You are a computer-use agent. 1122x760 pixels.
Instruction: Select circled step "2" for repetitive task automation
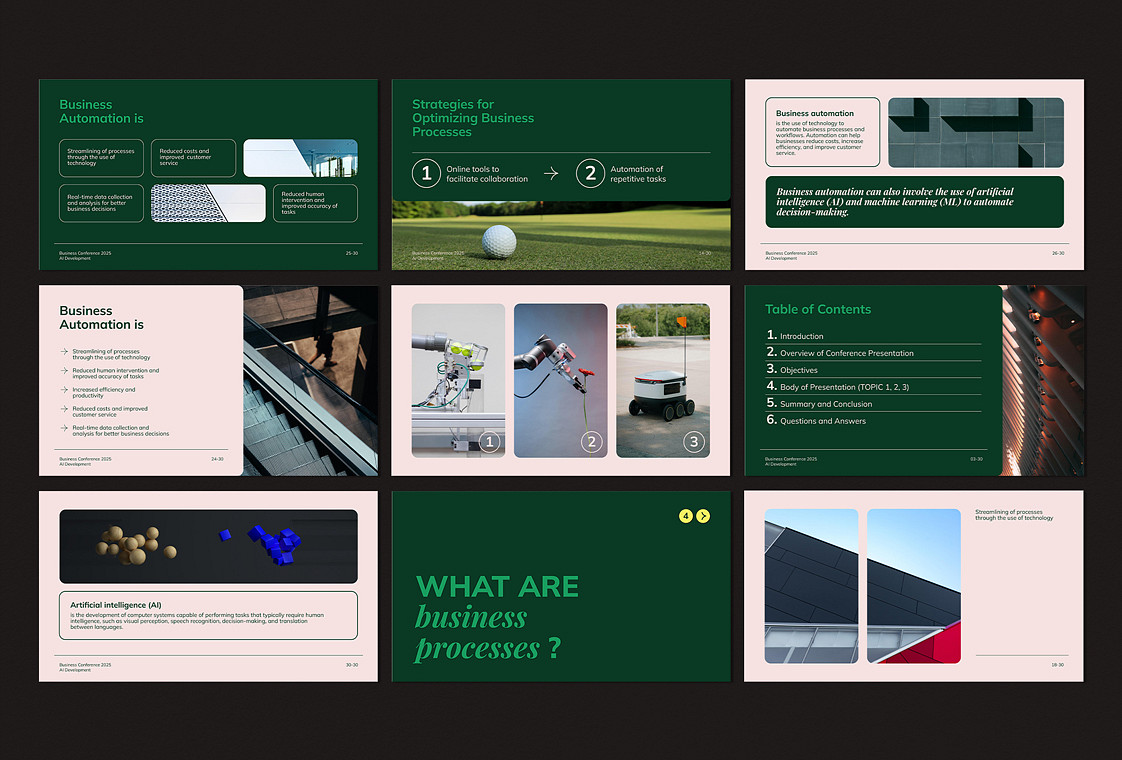589,172
